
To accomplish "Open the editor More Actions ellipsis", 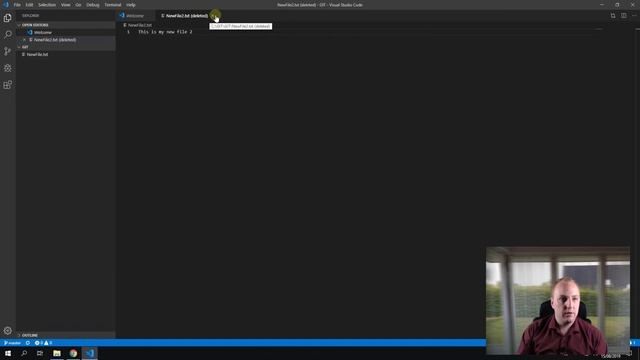I will coord(634,16).
